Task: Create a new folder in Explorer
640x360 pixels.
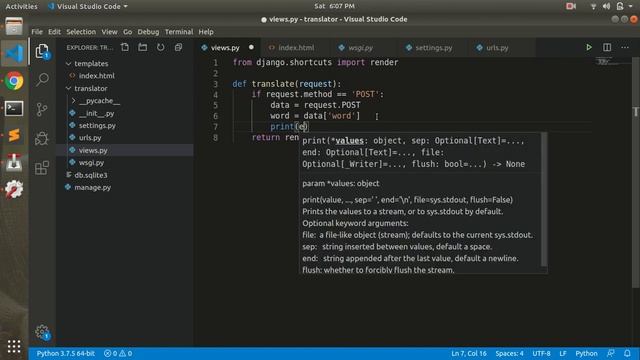Action: click(x=142, y=47)
